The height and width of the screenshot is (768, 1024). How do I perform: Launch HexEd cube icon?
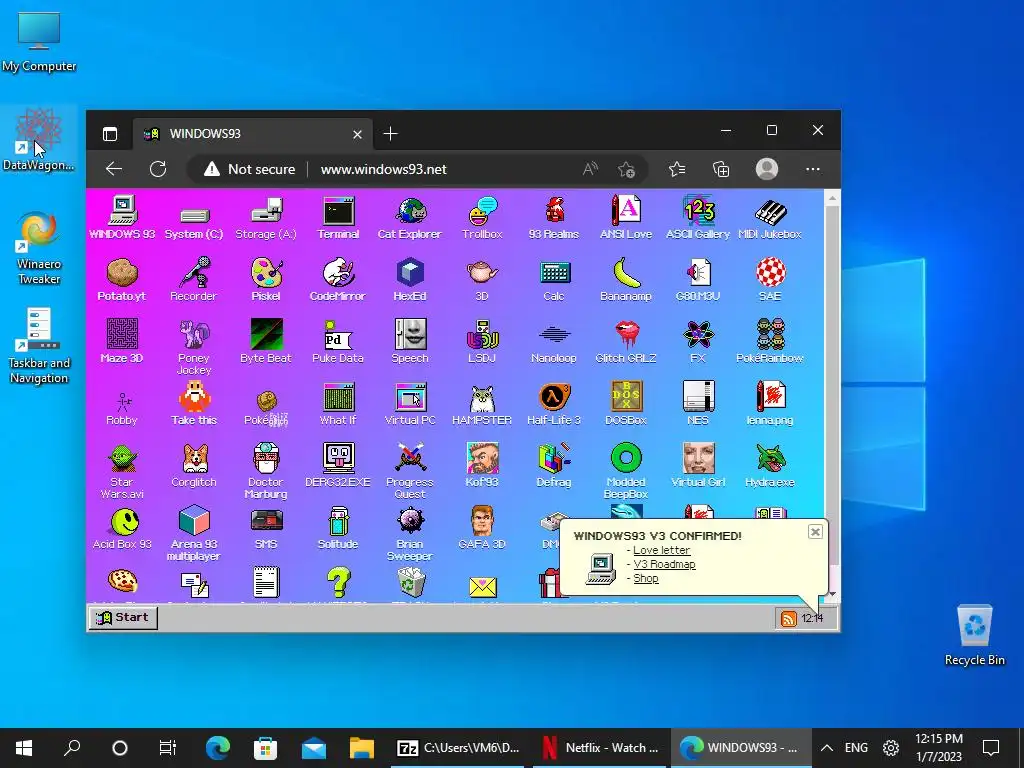[410, 280]
